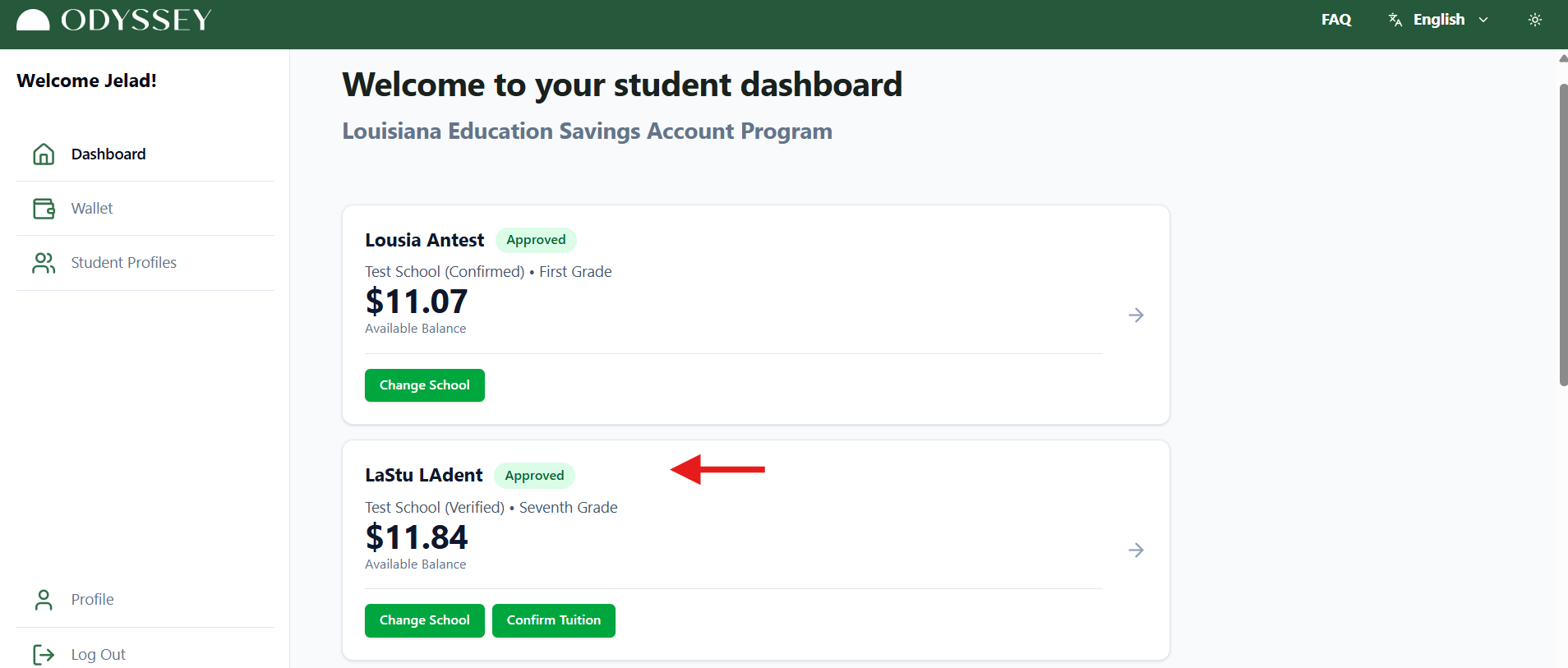
Task: Click the Profile person icon
Action: pyautogui.click(x=44, y=600)
